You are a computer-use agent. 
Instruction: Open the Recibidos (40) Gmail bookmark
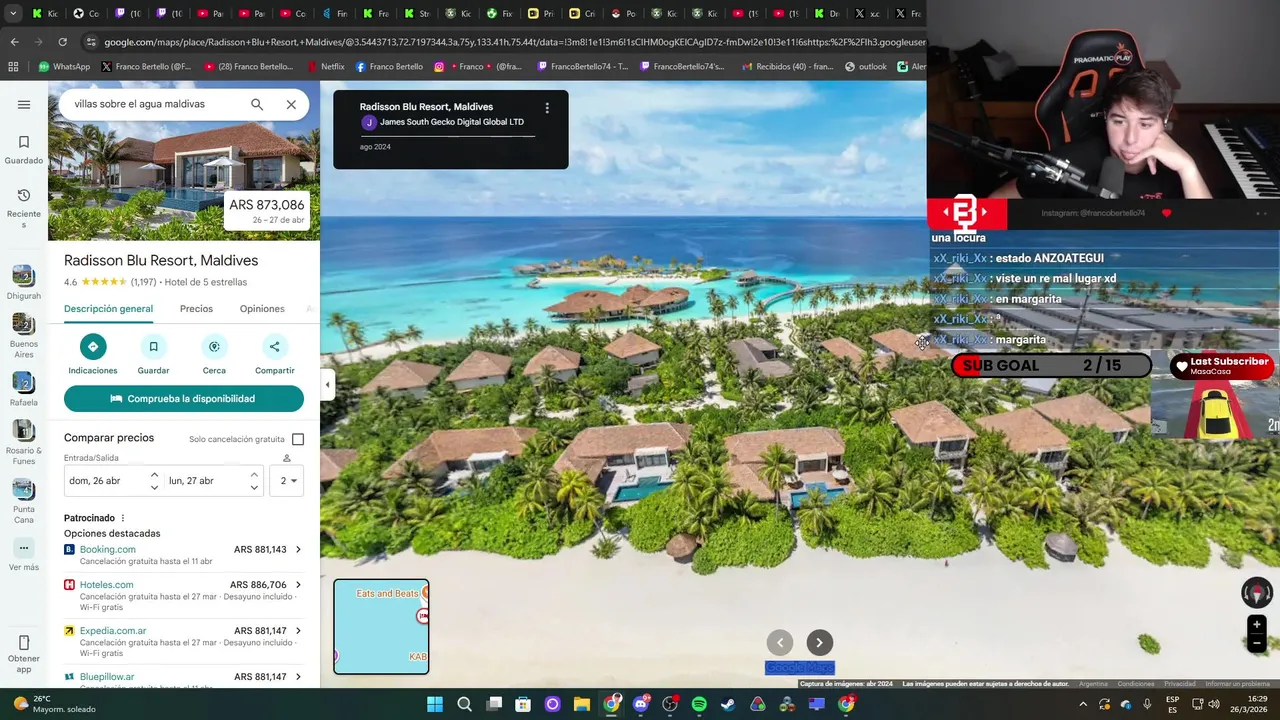(786, 67)
